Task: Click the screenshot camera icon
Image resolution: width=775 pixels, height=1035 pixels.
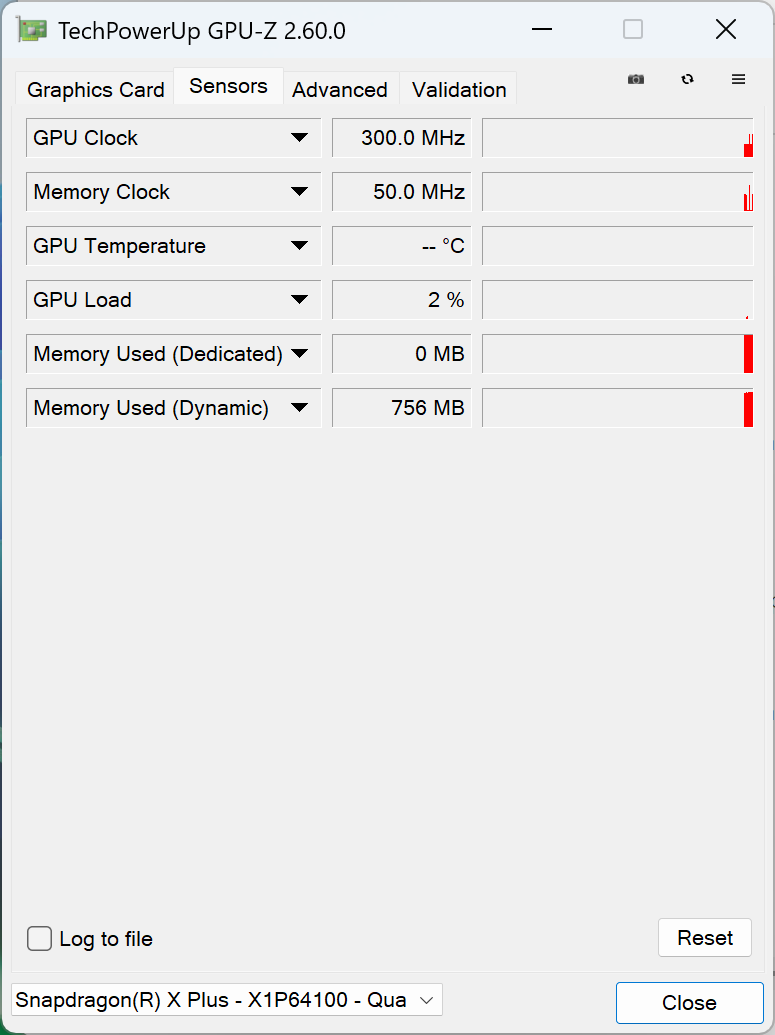Action: coord(635,80)
